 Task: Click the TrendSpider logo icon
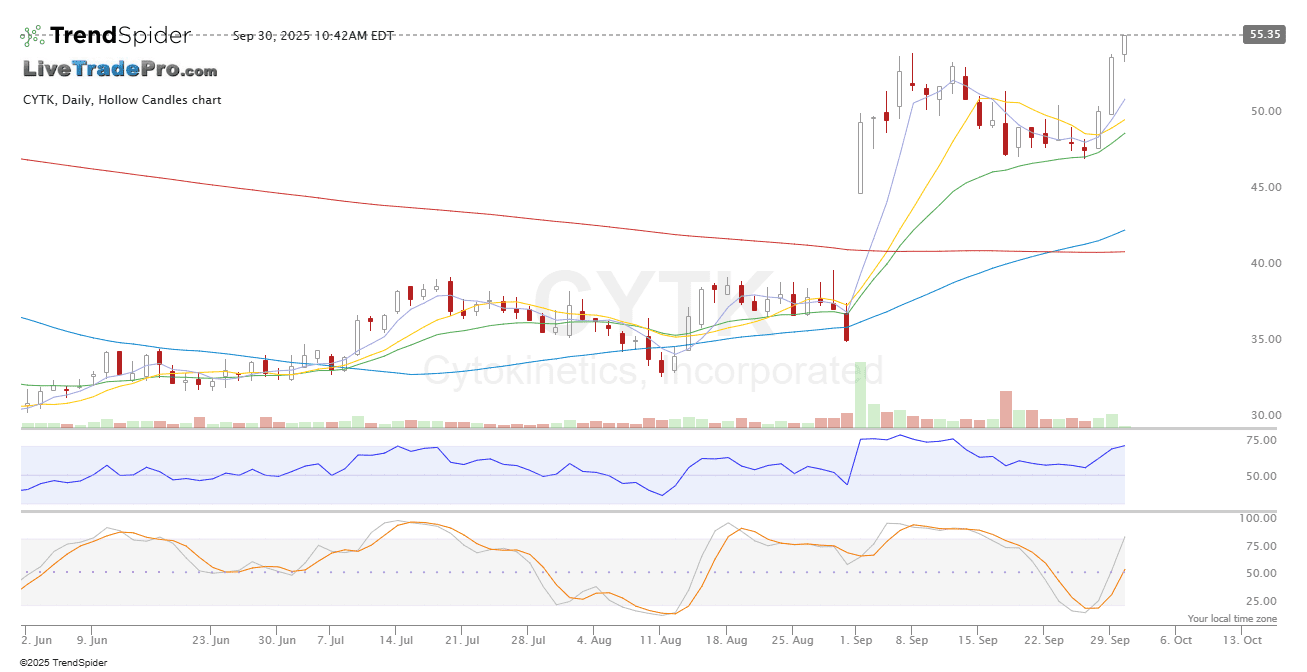point(32,36)
